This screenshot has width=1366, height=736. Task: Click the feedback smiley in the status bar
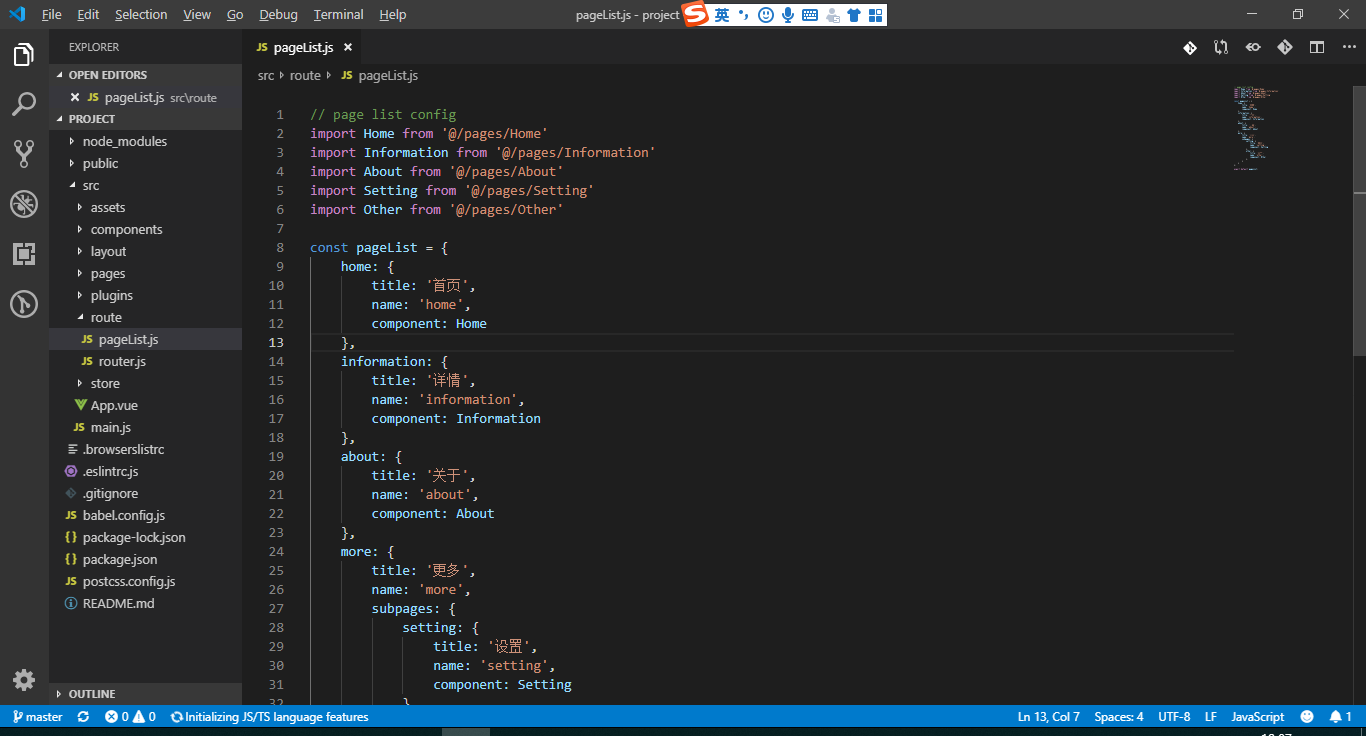(1307, 717)
